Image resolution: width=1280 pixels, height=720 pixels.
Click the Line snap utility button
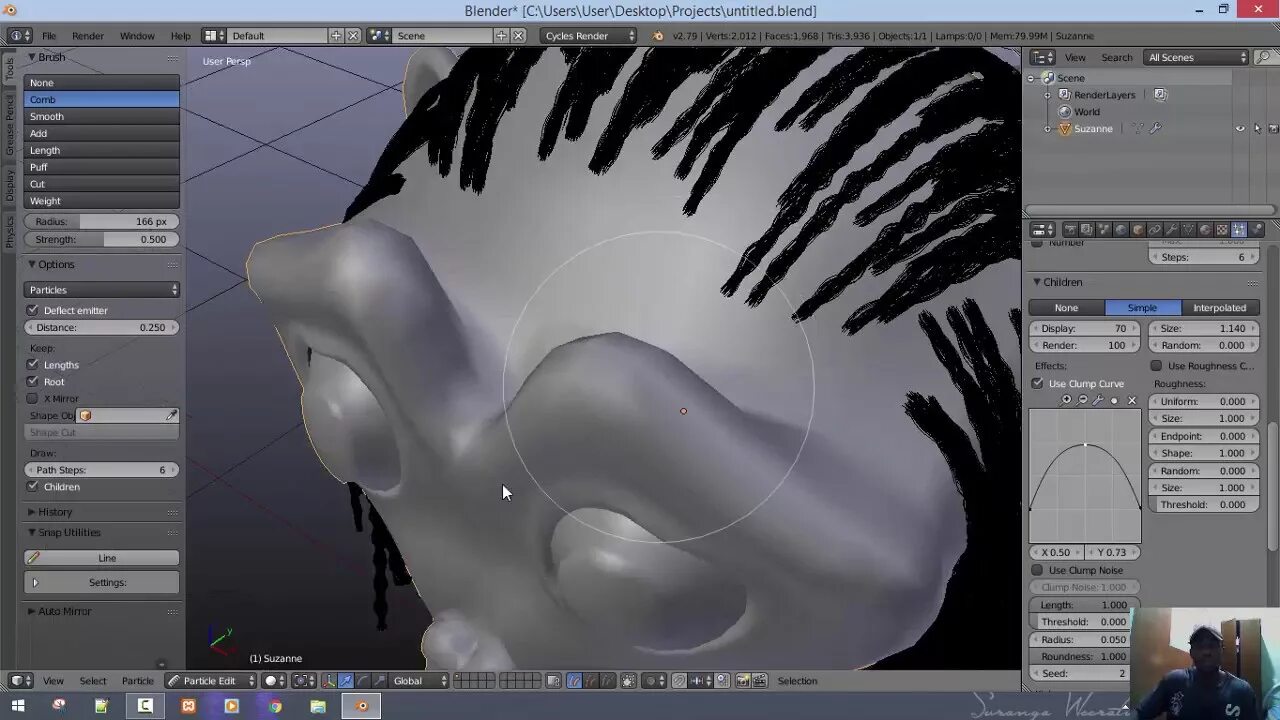102,558
